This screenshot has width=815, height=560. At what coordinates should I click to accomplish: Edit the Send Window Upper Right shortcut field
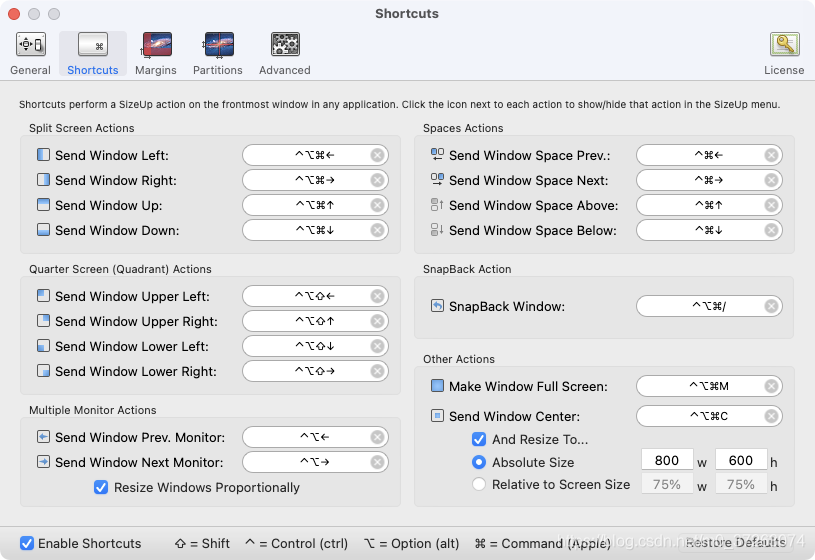[x=316, y=321]
